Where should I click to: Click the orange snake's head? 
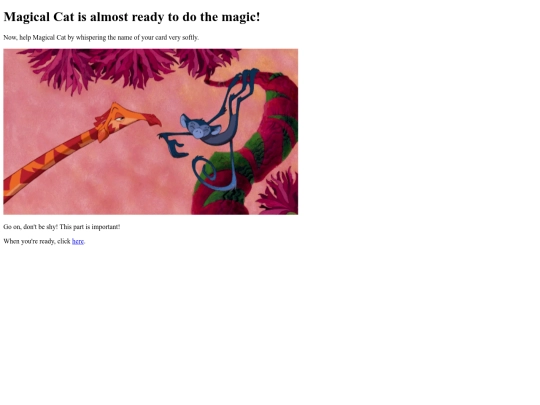point(117,121)
